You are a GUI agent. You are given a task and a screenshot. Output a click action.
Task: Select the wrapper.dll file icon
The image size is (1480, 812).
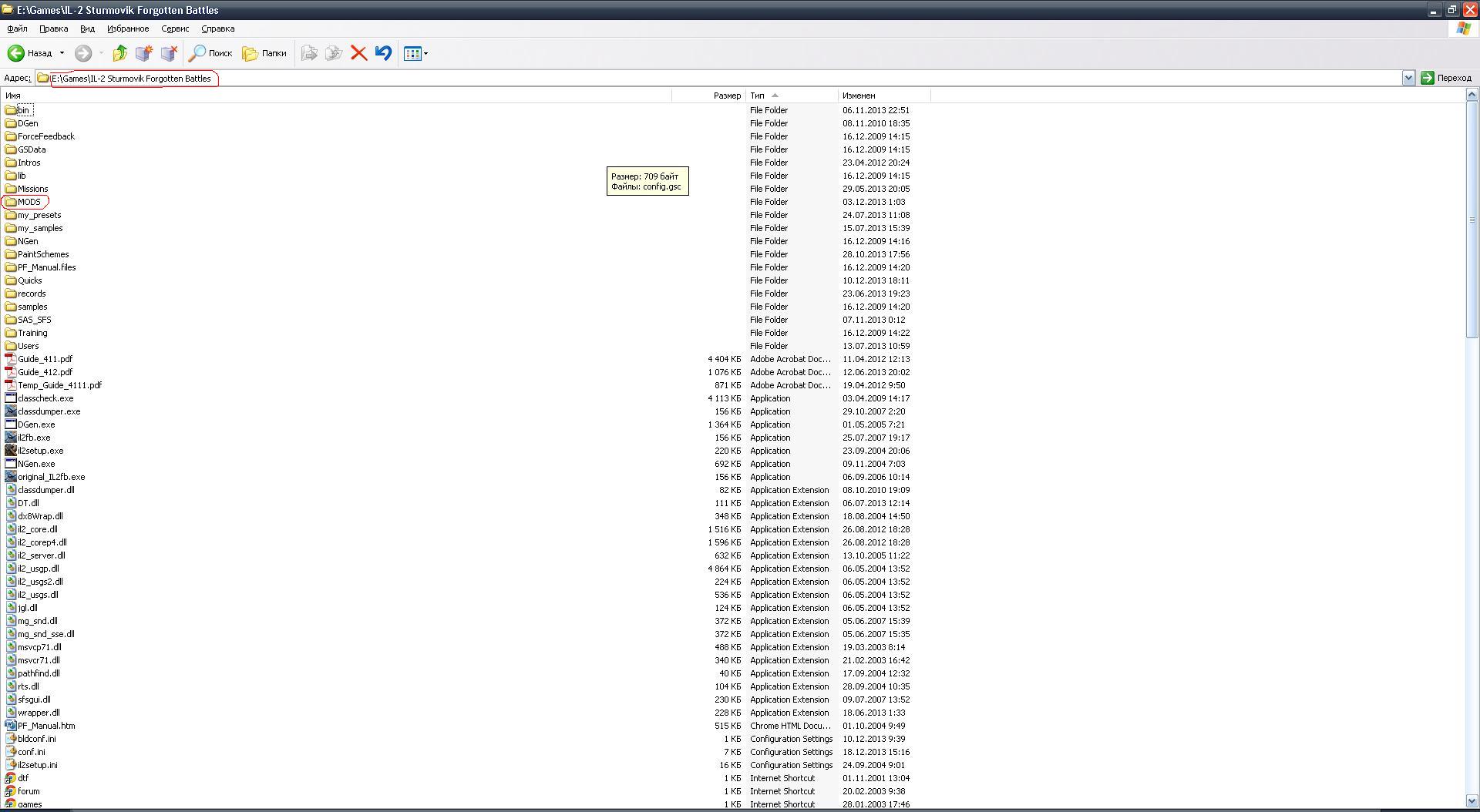(11, 713)
